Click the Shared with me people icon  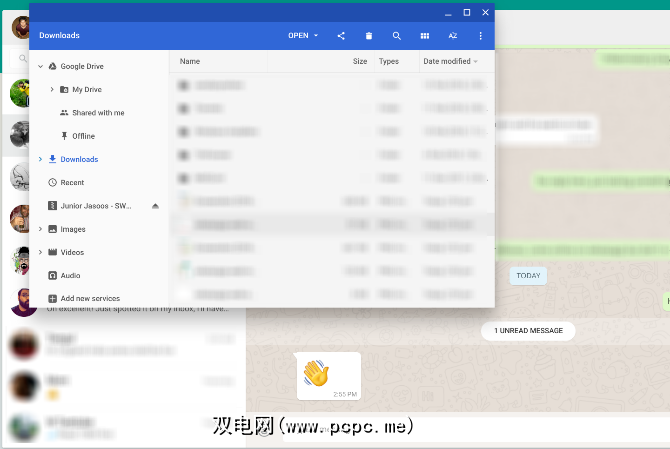64,113
